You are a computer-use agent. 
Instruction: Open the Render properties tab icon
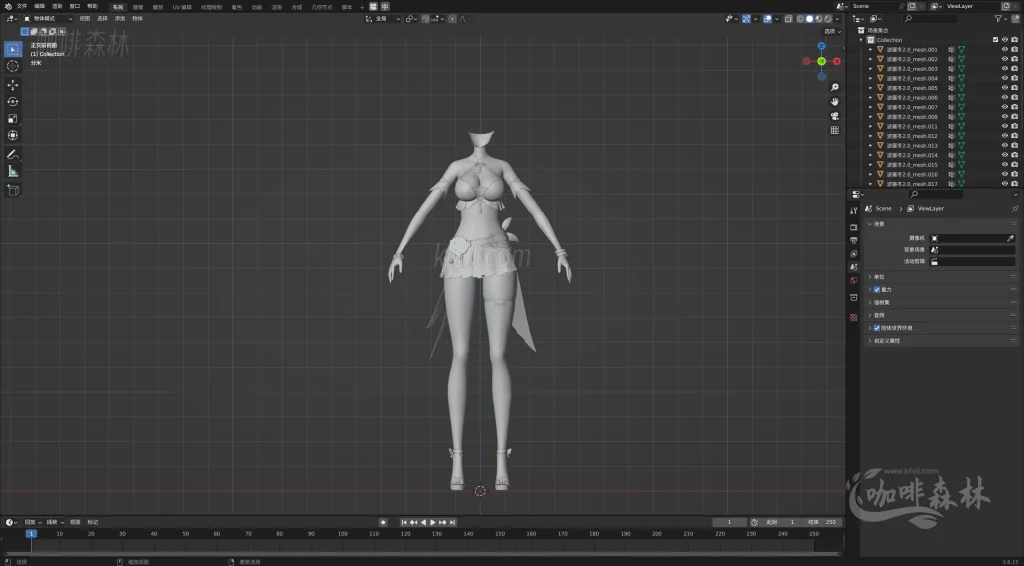point(854,227)
